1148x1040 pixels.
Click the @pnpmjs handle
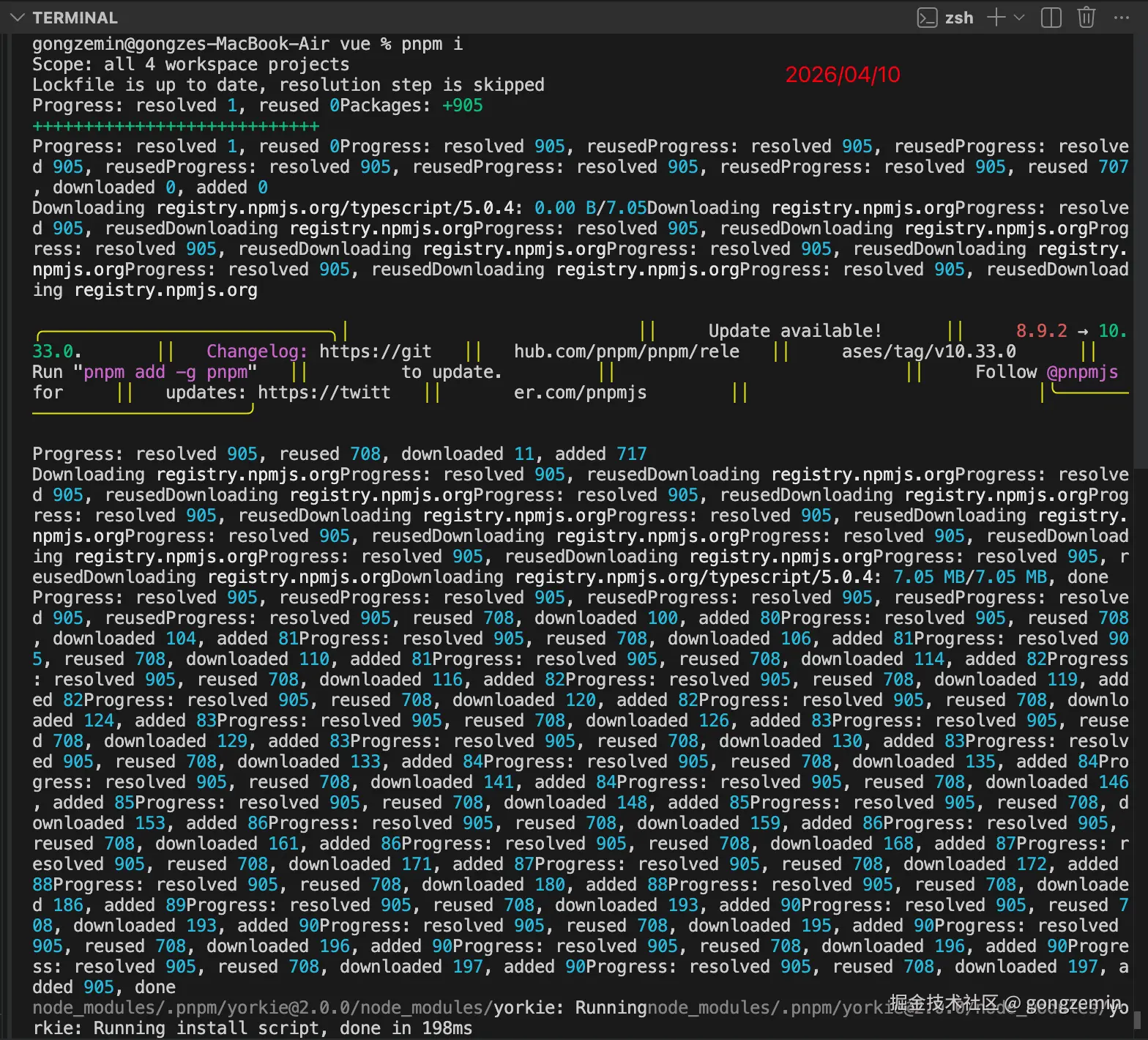(1082, 372)
